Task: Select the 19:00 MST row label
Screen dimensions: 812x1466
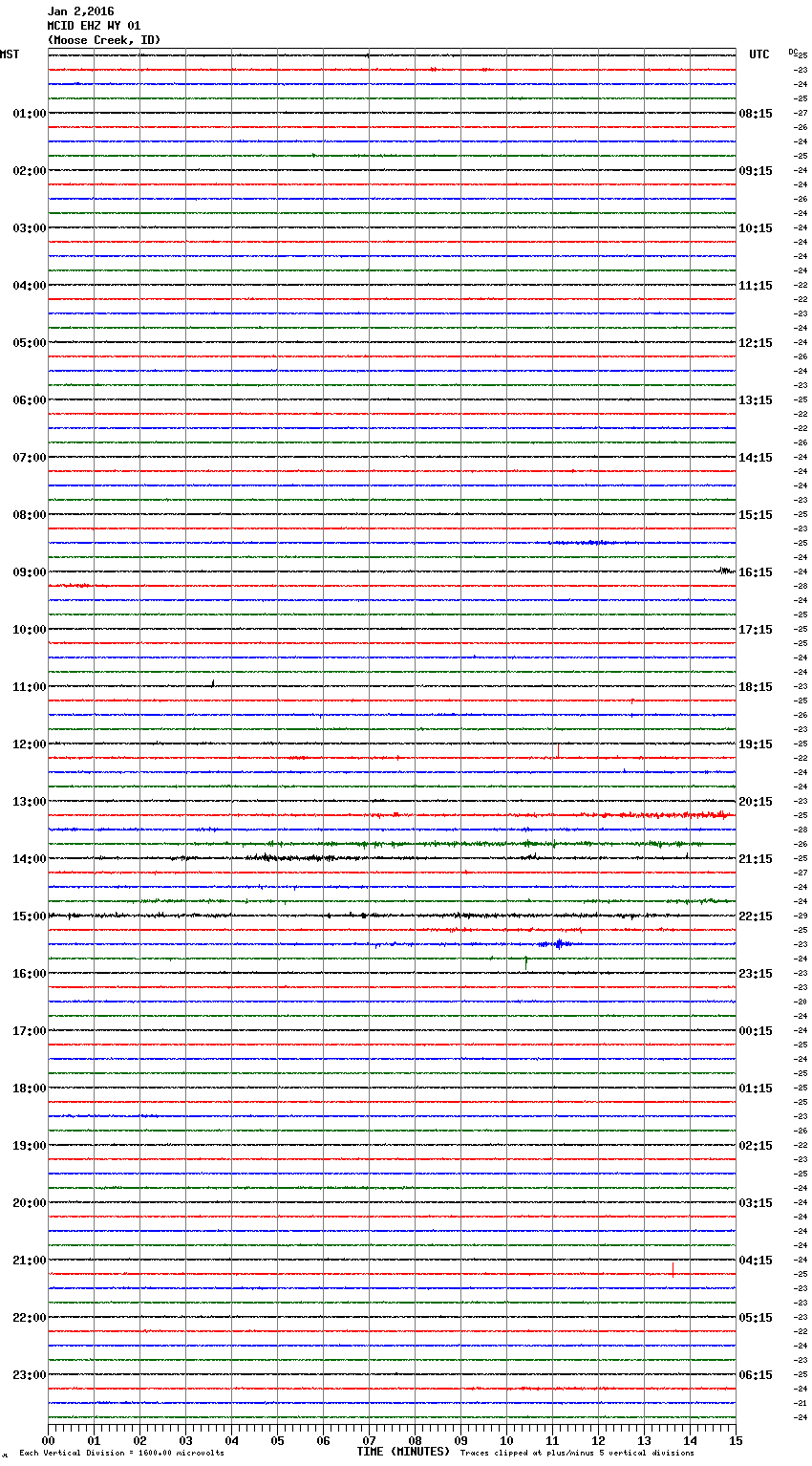Action: pyautogui.click(x=30, y=1146)
